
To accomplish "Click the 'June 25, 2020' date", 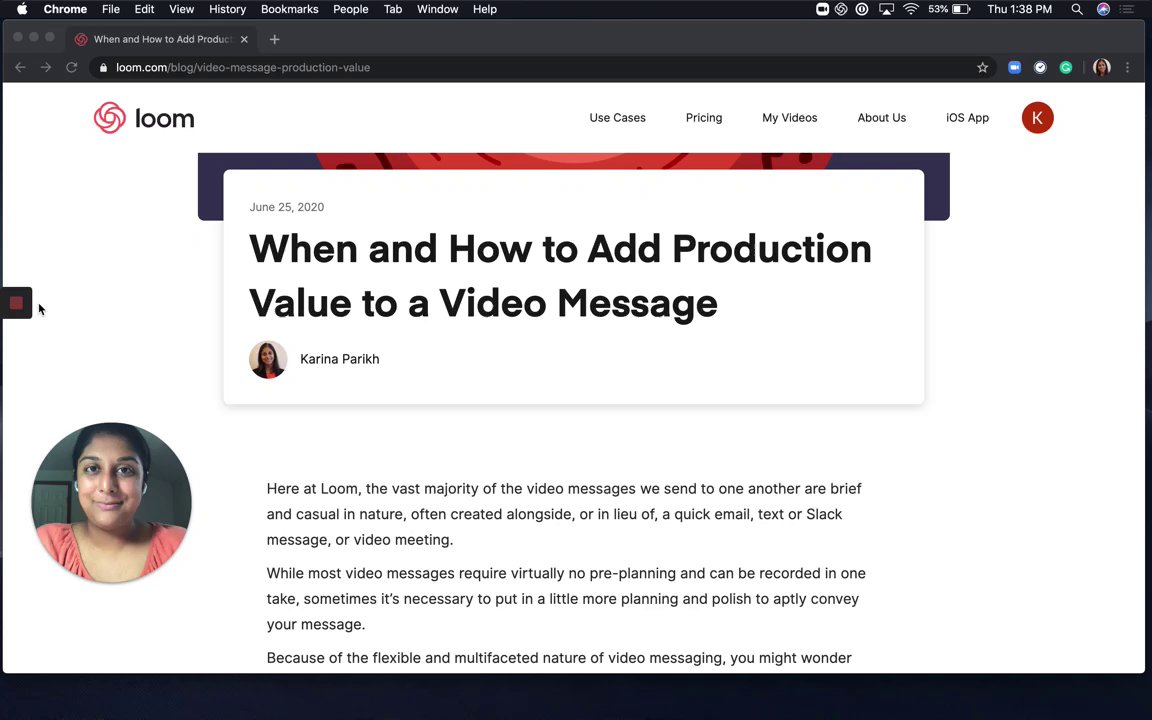I will click(x=287, y=207).
